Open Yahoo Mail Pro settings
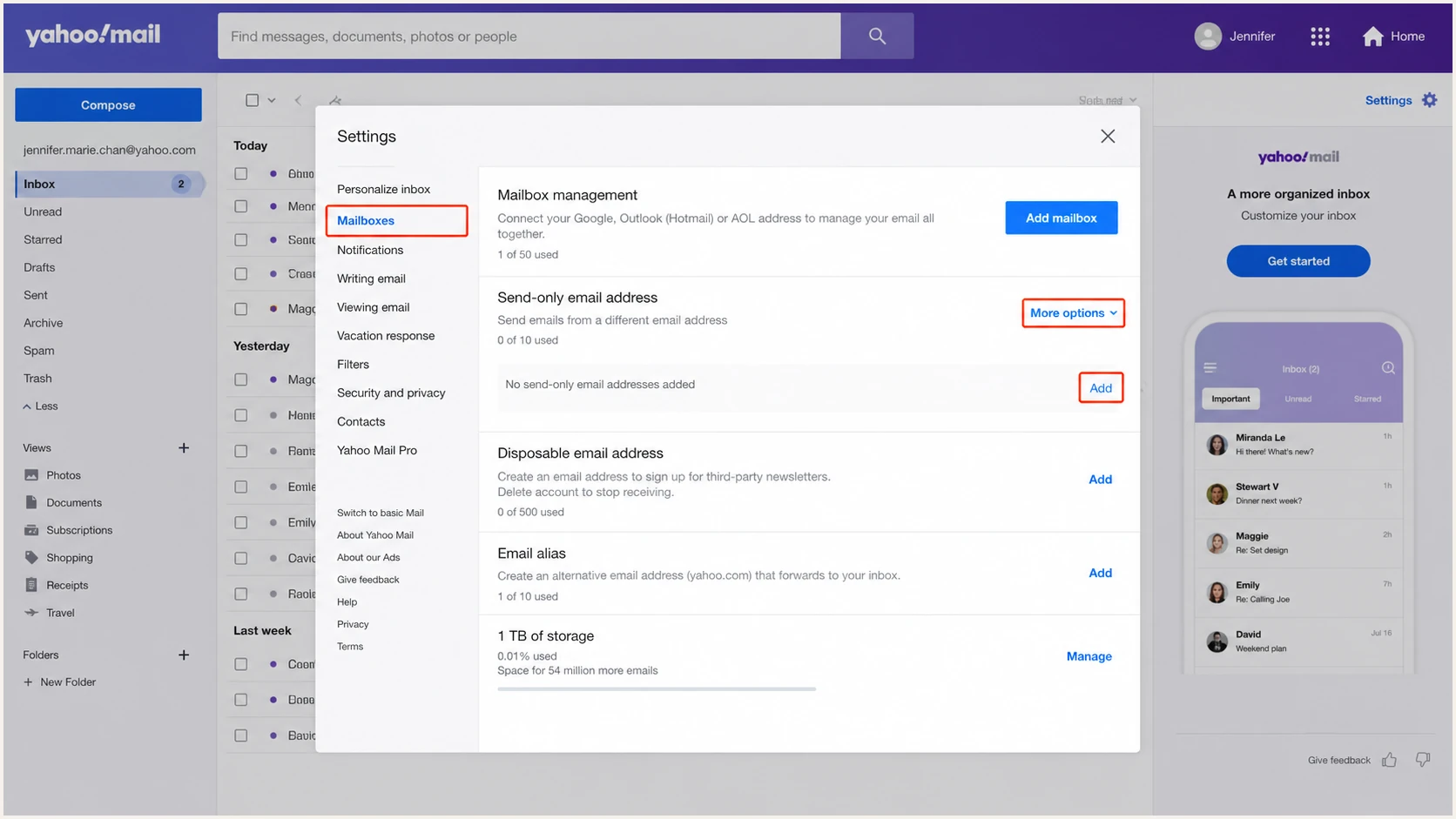 [x=377, y=450]
